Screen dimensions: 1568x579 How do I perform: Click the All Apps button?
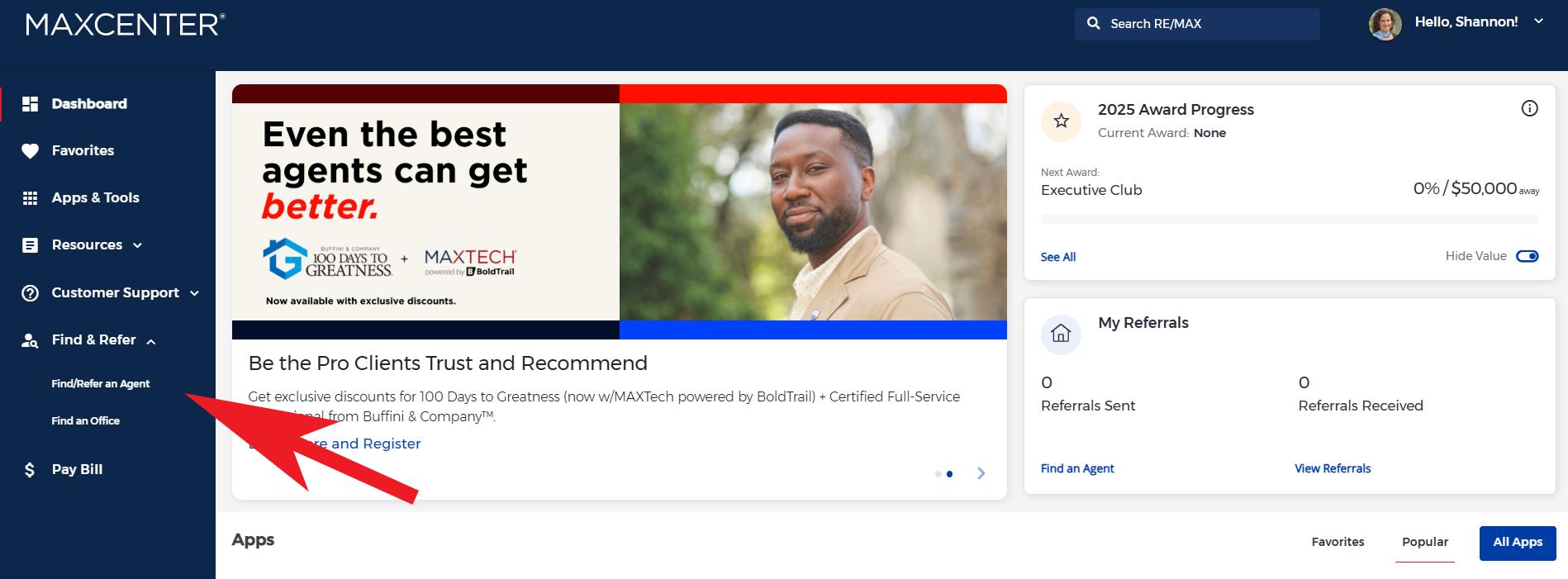tap(1518, 543)
